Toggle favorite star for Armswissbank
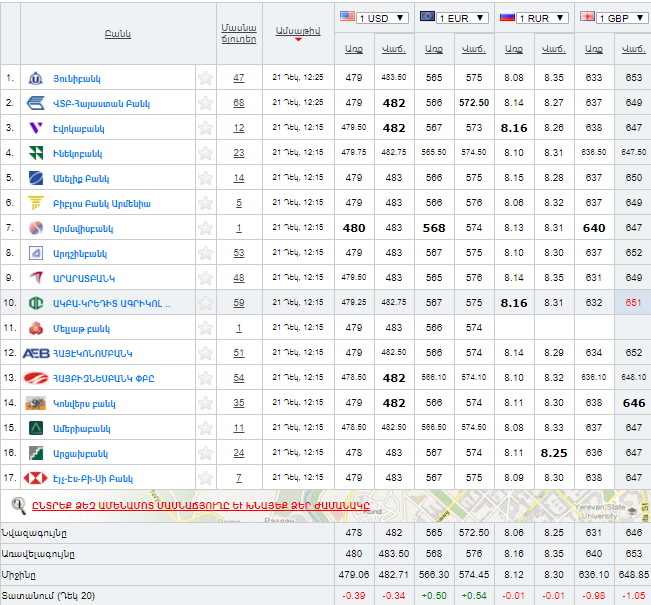The width and height of the screenshot is (651, 605). (x=206, y=228)
